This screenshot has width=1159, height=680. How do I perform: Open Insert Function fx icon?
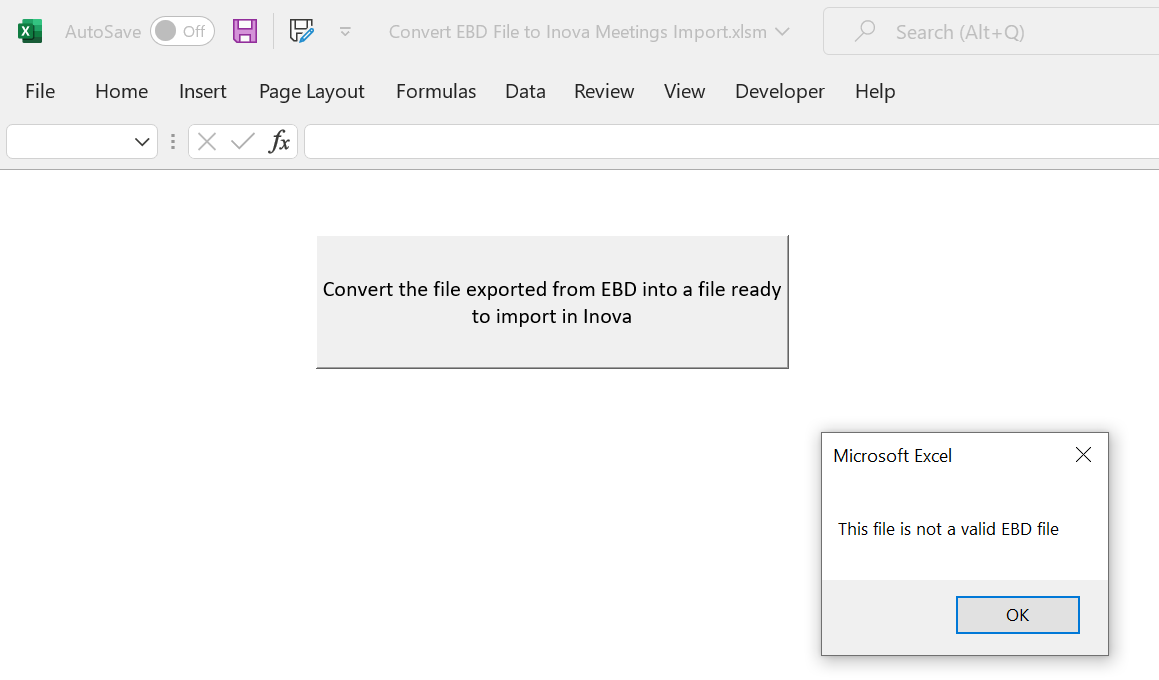point(279,141)
